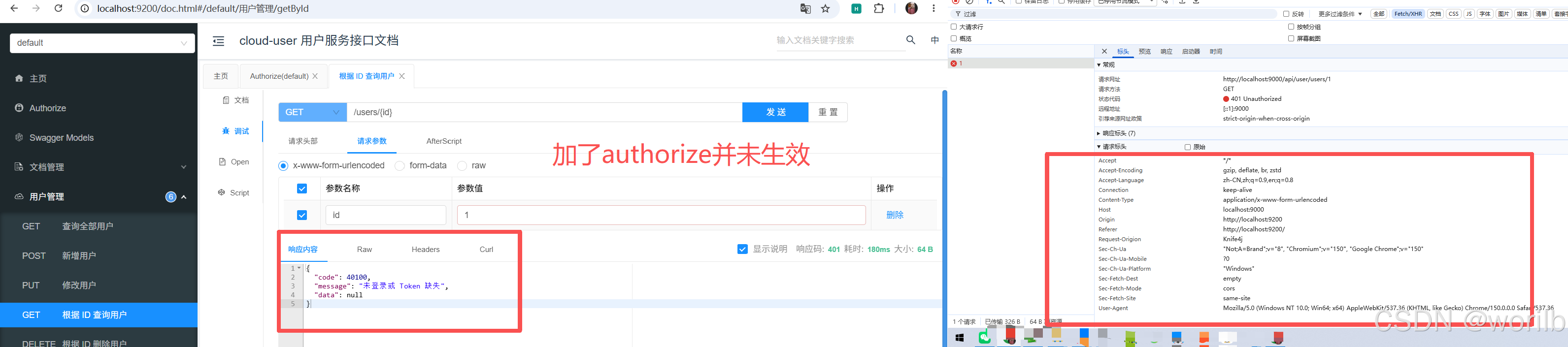Toggle 原始 checkbox for request headers
The height and width of the screenshot is (347, 1568).
[x=1188, y=147]
